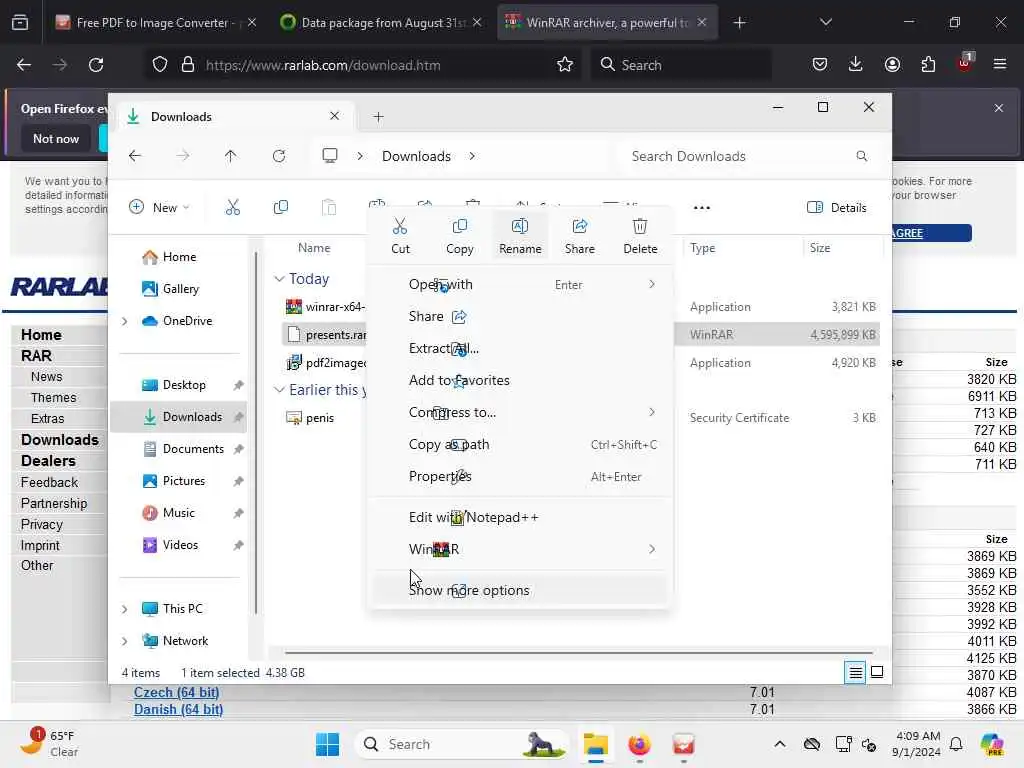Switch to large thumbnails view icon
Image resolution: width=1024 pixels, height=768 pixels.
(x=877, y=672)
